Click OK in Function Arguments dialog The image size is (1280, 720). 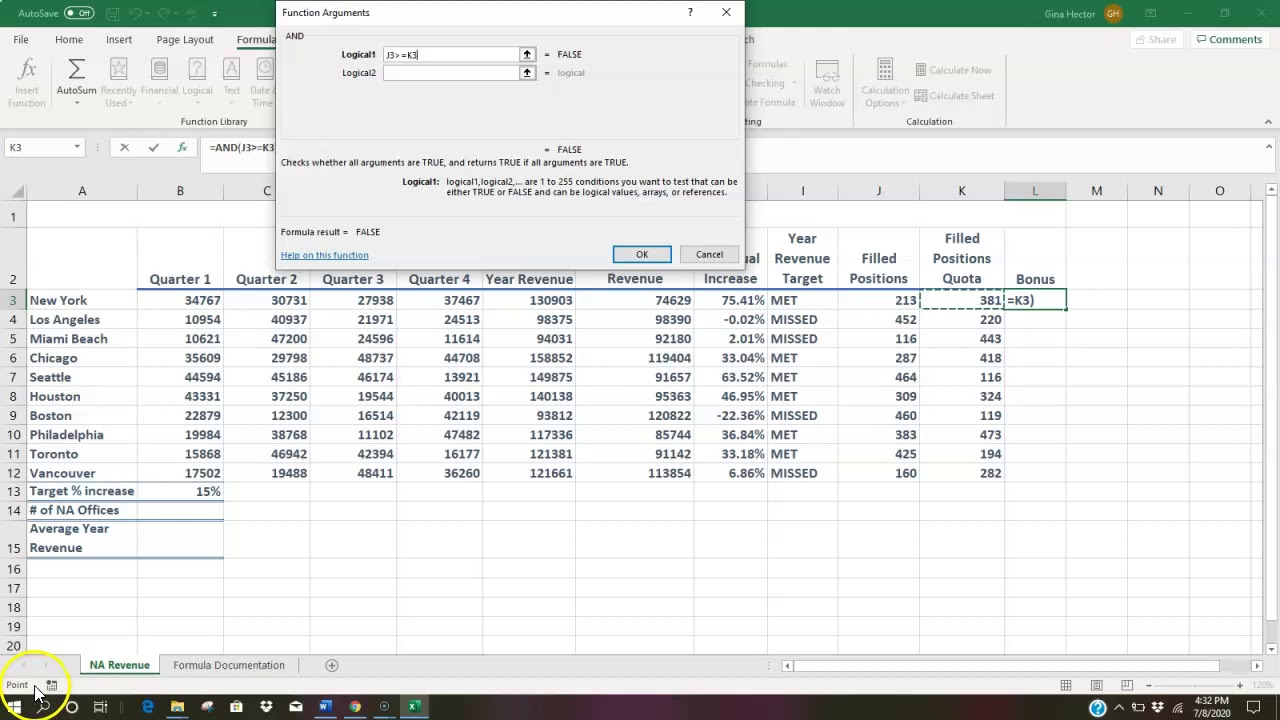(642, 254)
